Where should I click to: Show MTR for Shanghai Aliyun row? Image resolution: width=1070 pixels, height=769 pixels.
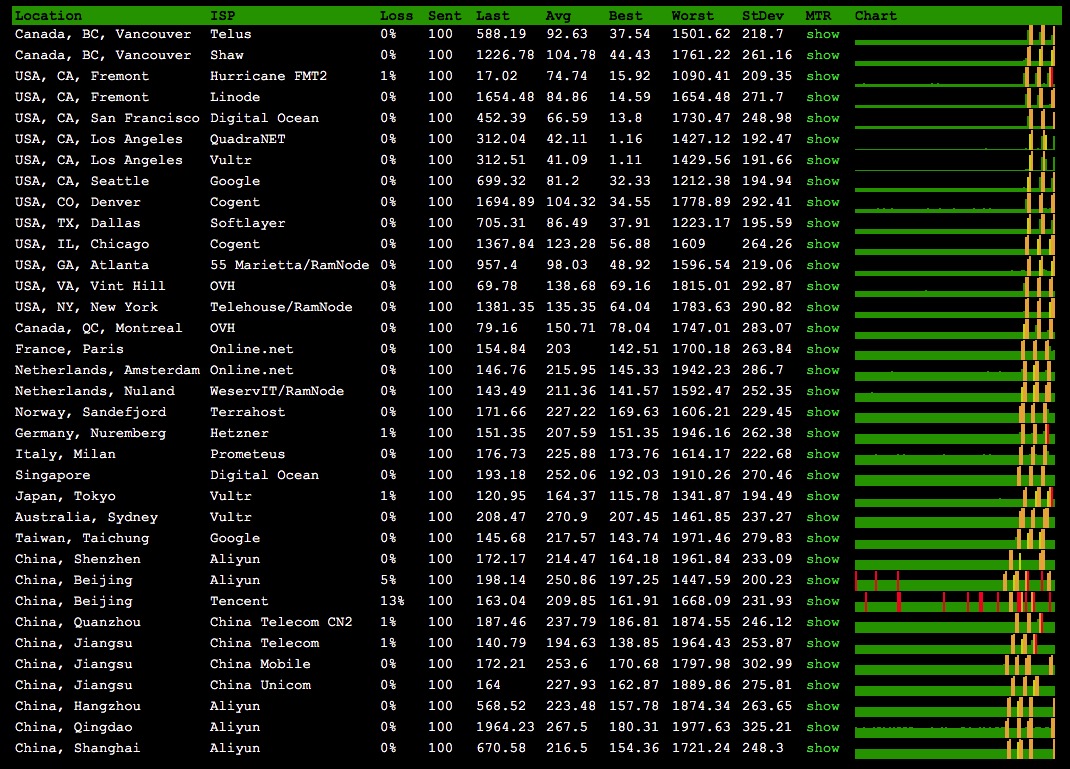[x=823, y=749]
